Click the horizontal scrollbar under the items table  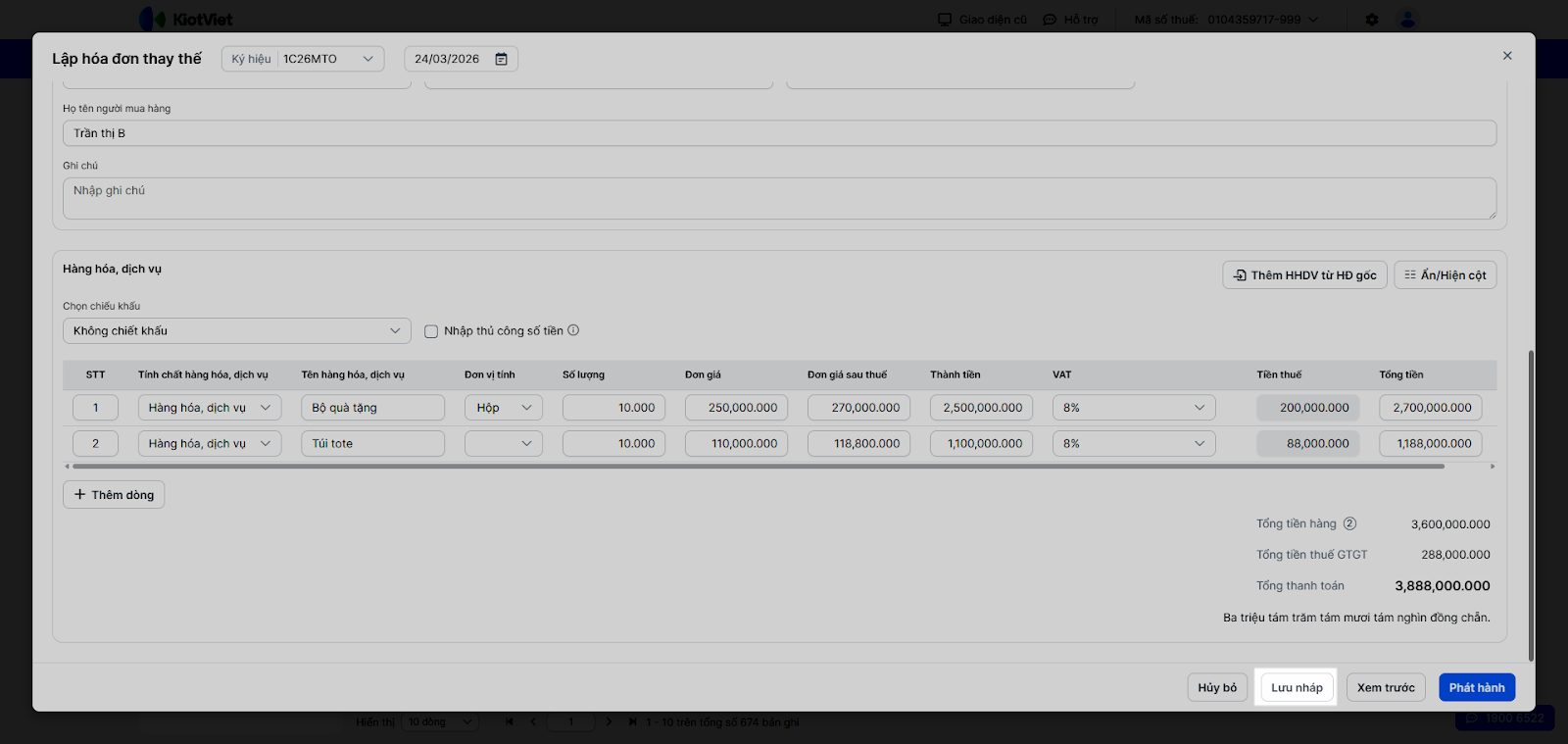pos(755,467)
